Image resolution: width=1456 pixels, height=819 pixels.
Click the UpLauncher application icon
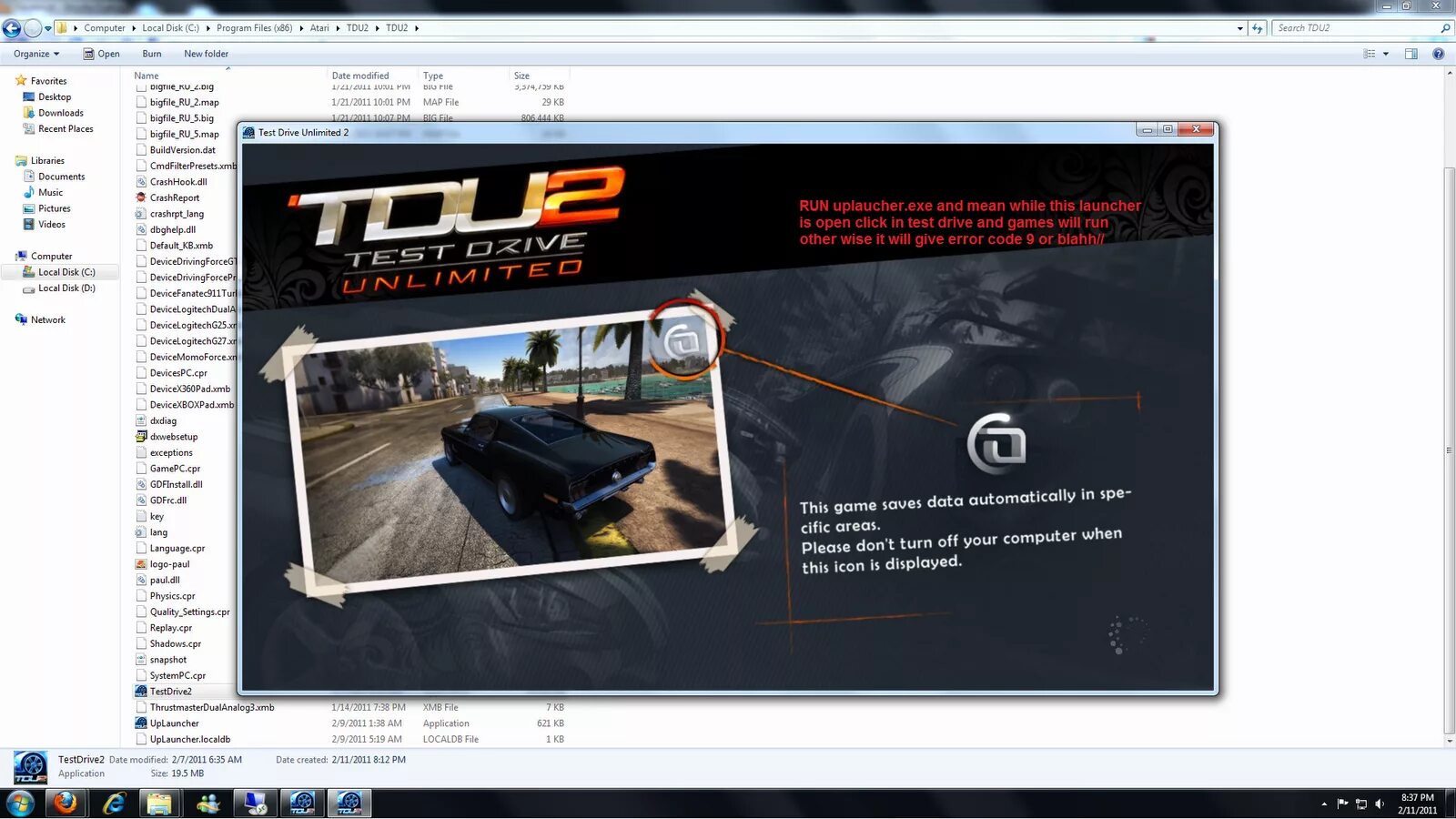coord(141,723)
